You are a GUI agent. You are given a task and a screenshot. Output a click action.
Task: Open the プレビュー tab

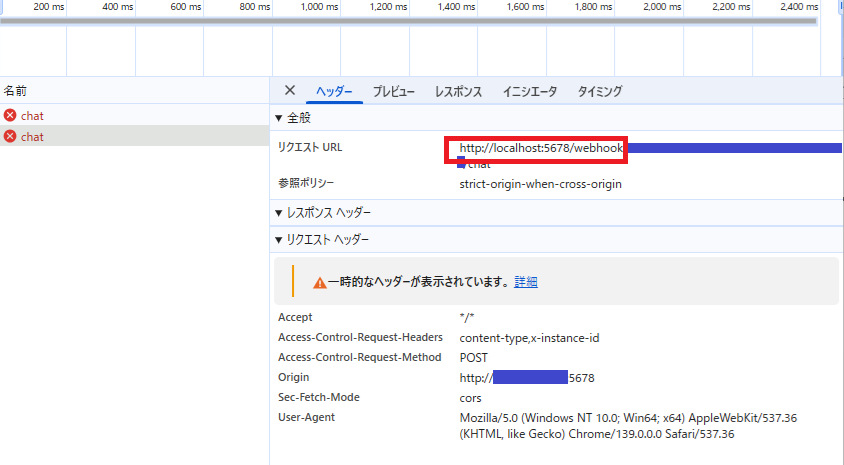394,92
